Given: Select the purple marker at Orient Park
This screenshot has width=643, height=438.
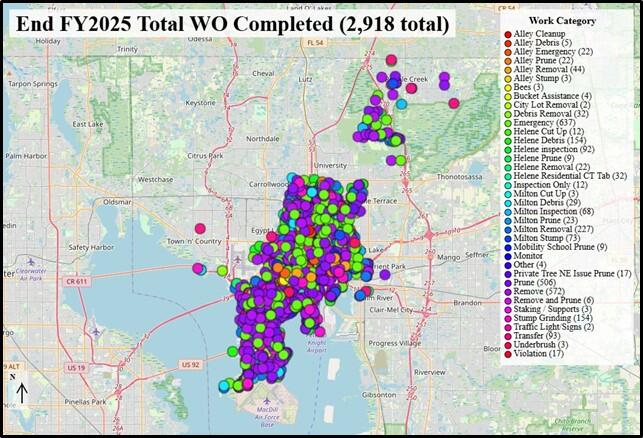Looking at the screenshot, I should (x=384, y=274).
